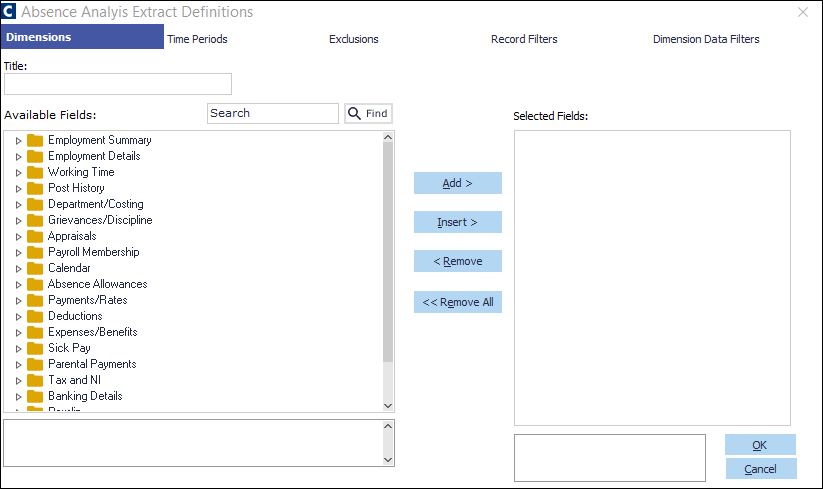Click the Sick Pay folder icon
This screenshot has height=489, width=823.
(35, 348)
